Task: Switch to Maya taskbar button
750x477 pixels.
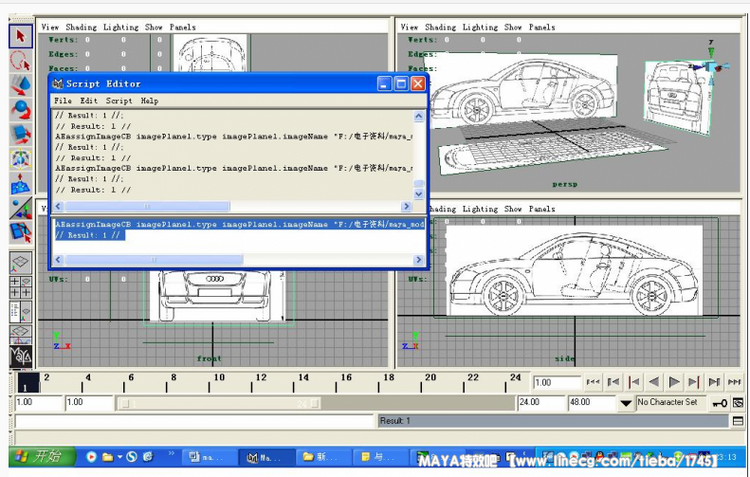Action: click(x=267, y=458)
